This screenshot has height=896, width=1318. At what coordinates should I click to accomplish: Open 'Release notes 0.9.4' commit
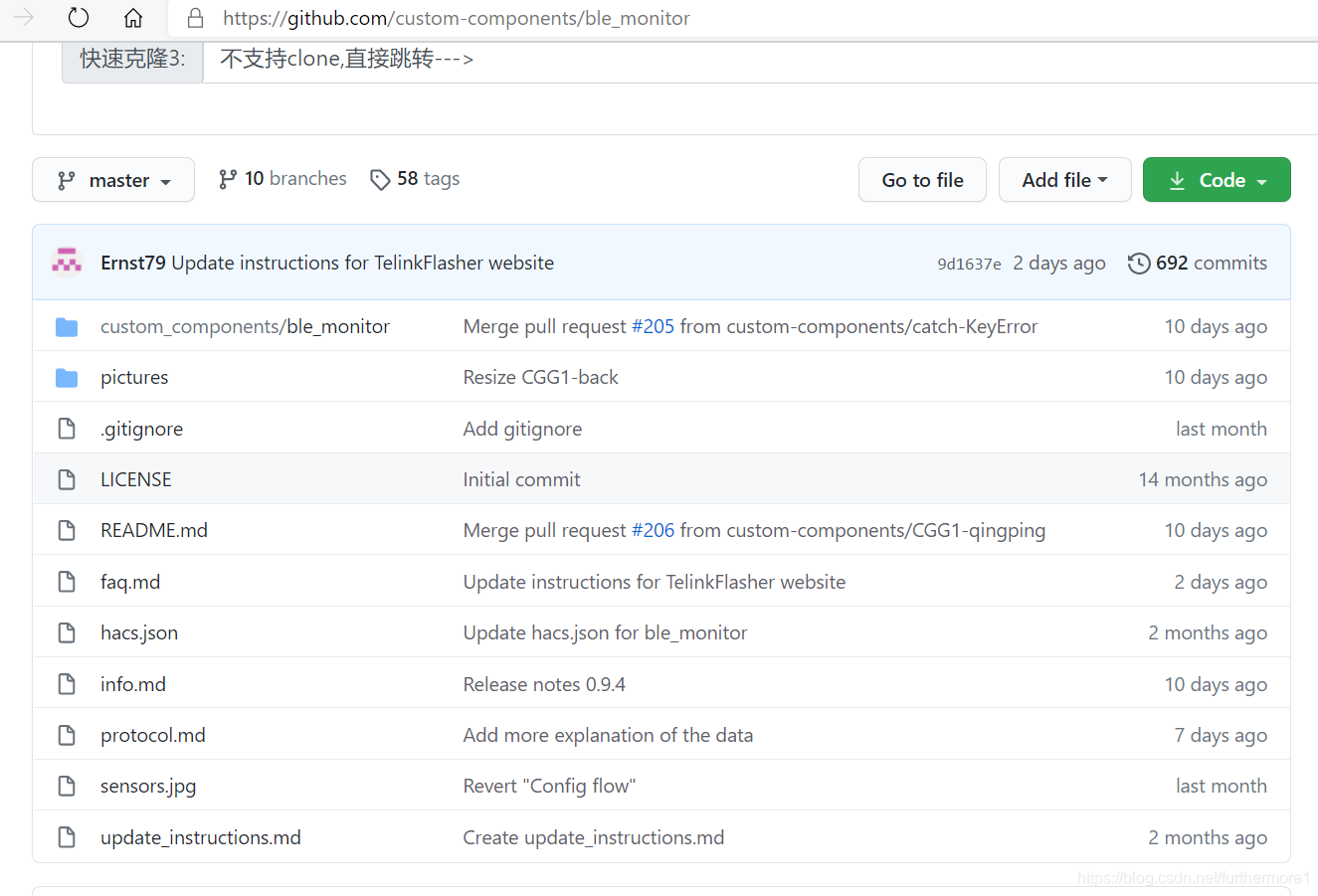[544, 684]
